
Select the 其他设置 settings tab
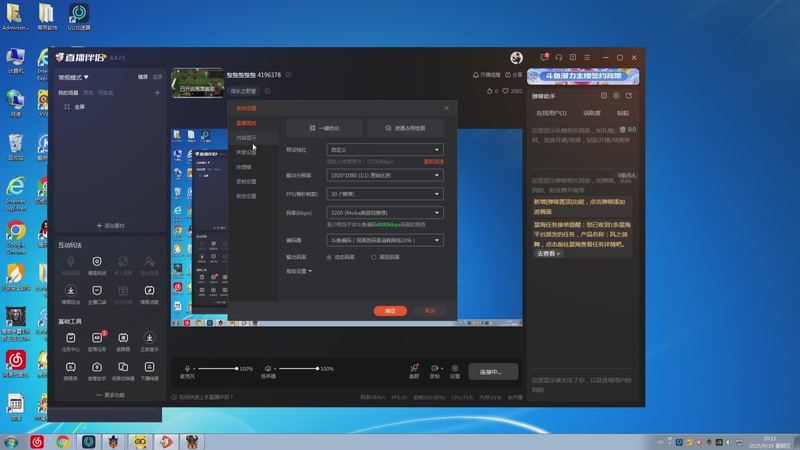(x=246, y=196)
